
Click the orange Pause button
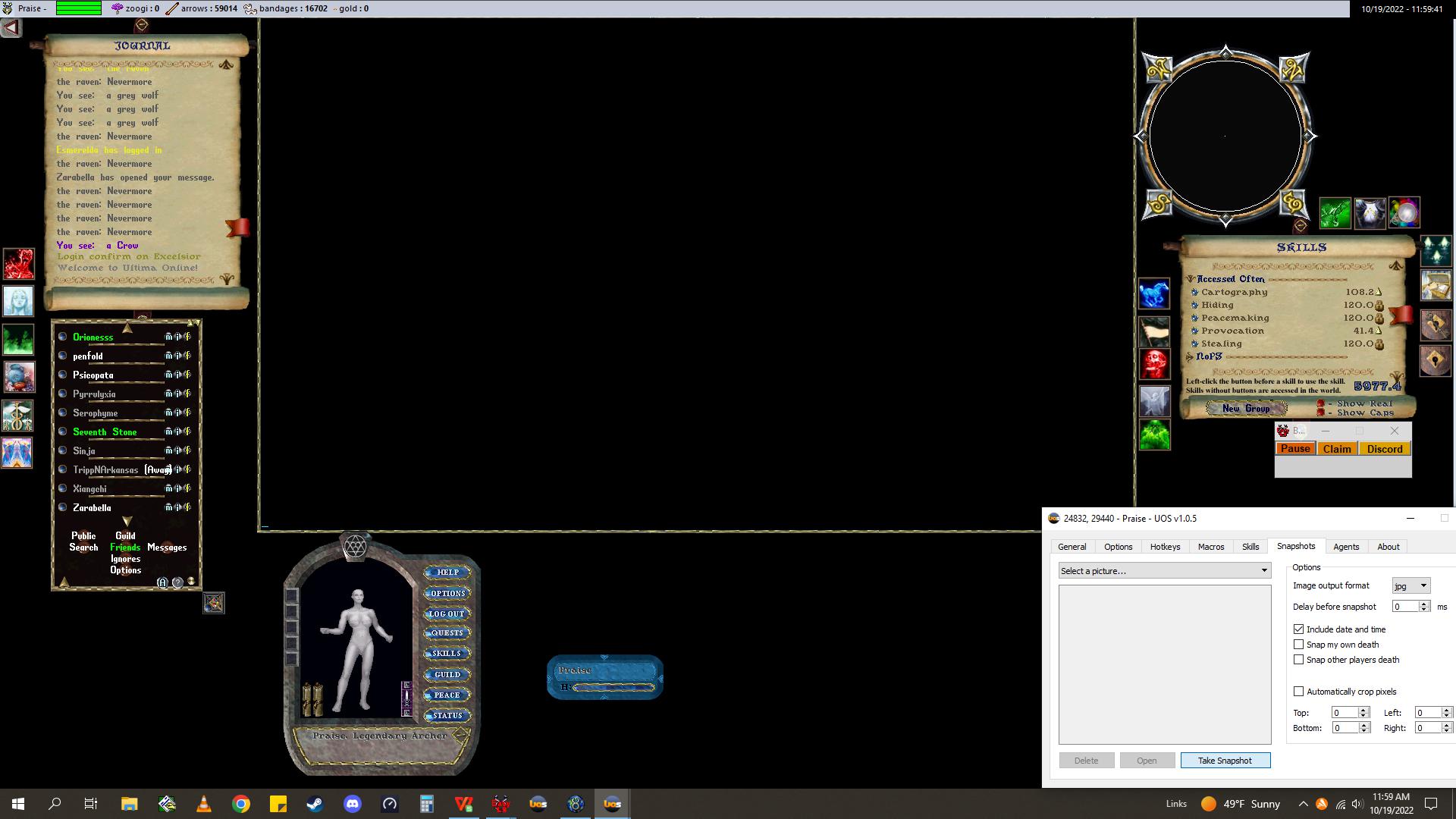pyautogui.click(x=1295, y=449)
